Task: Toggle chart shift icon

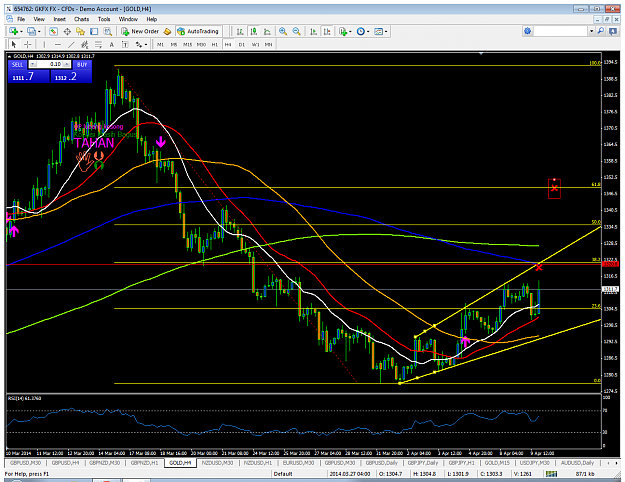Action: point(327,31)
